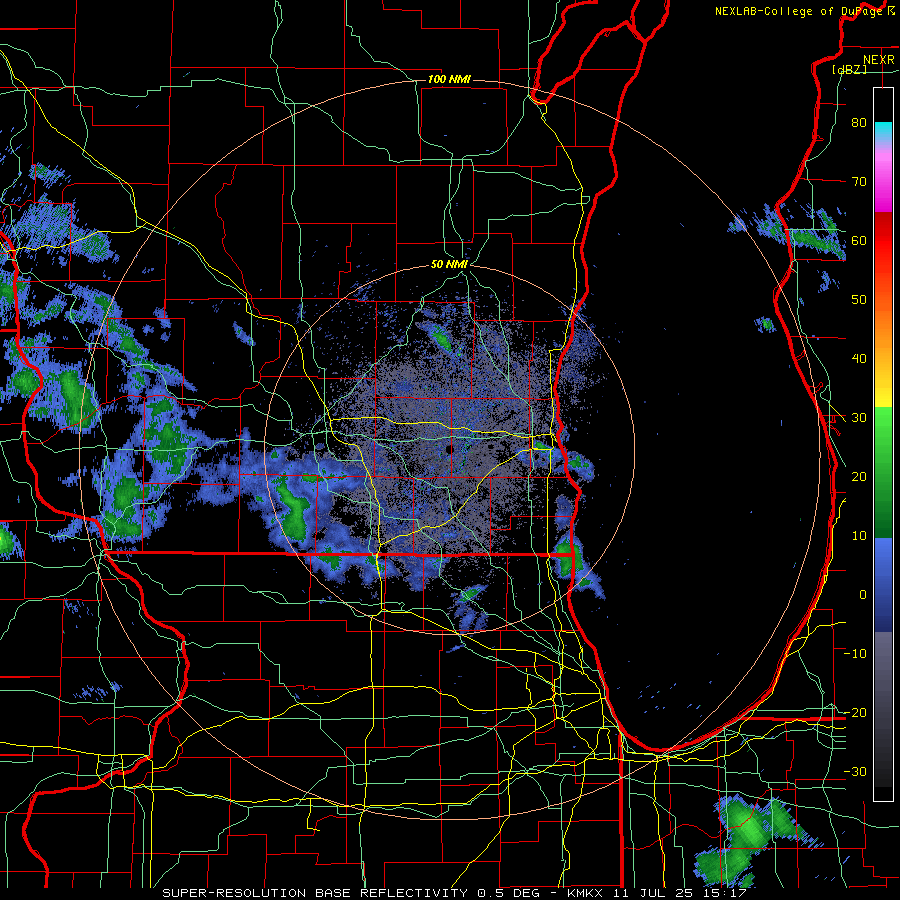The image size is (900, 900).
Task: Click the cyan segment of the color bar
Action: (883, 132)
